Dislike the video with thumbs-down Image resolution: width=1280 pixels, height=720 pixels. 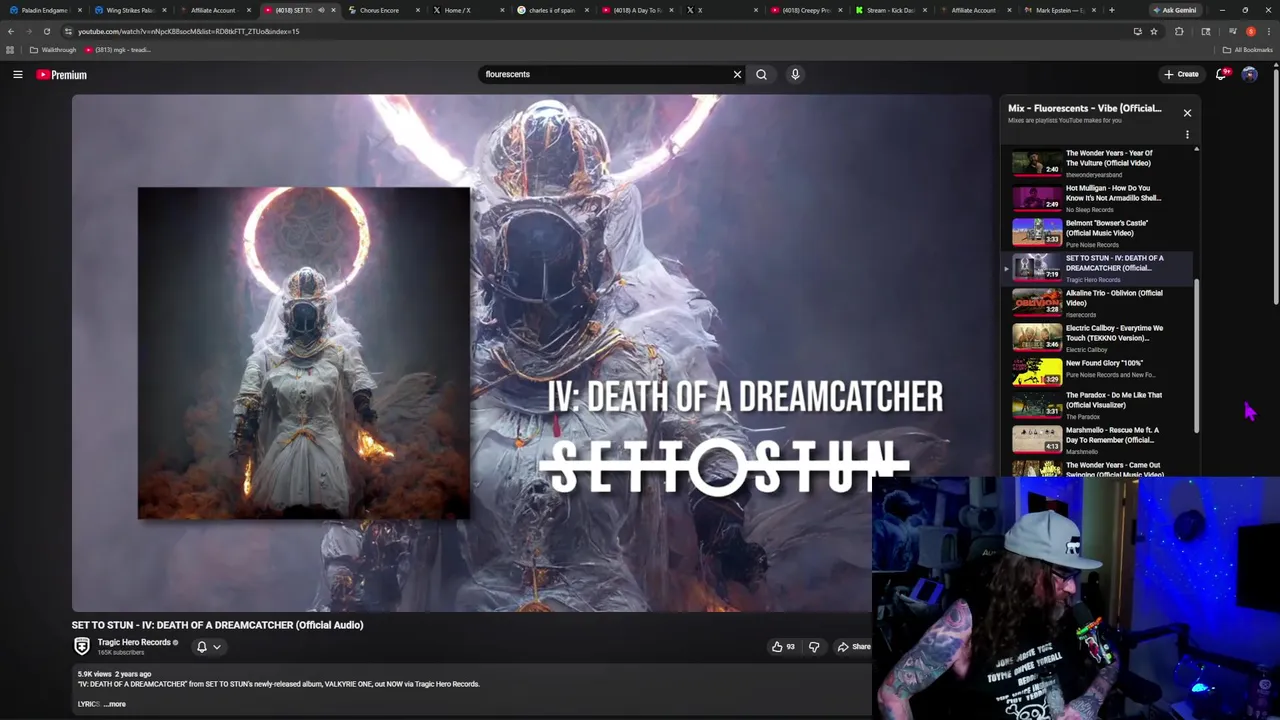click(814, 647)
